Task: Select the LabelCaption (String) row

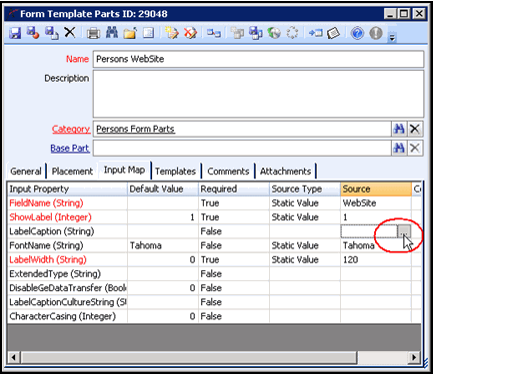Action: click(214, 231)
